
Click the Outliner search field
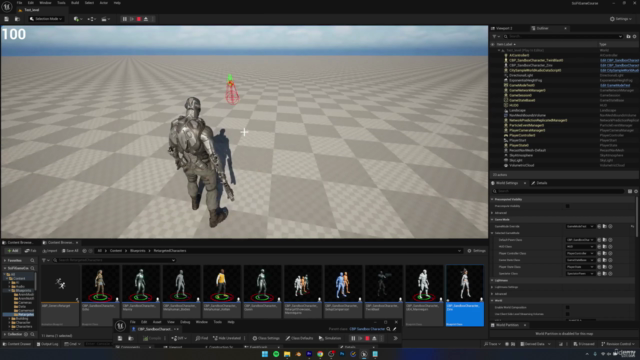(x=563, y=36)
